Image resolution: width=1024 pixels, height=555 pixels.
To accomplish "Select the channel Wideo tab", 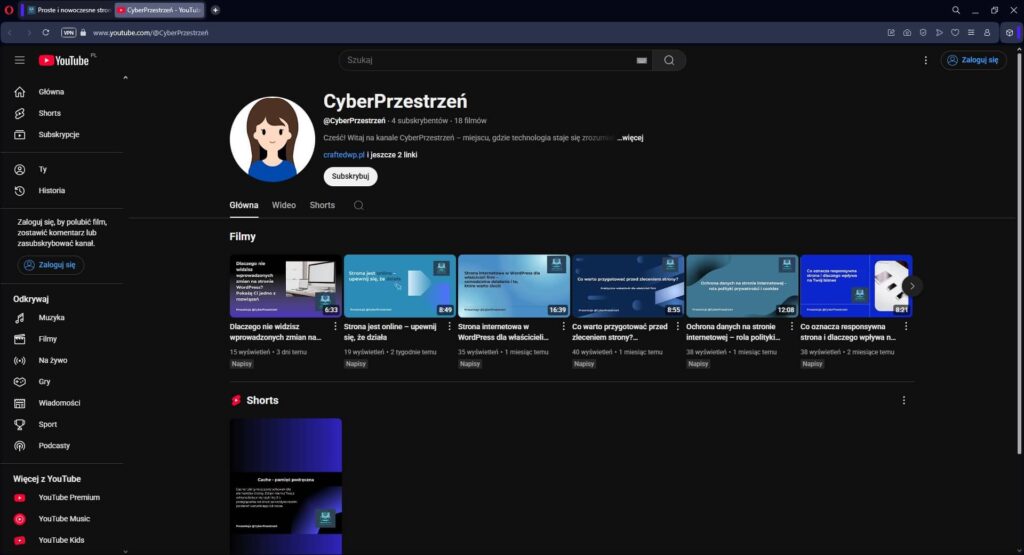I will click(x=283, y=205).
